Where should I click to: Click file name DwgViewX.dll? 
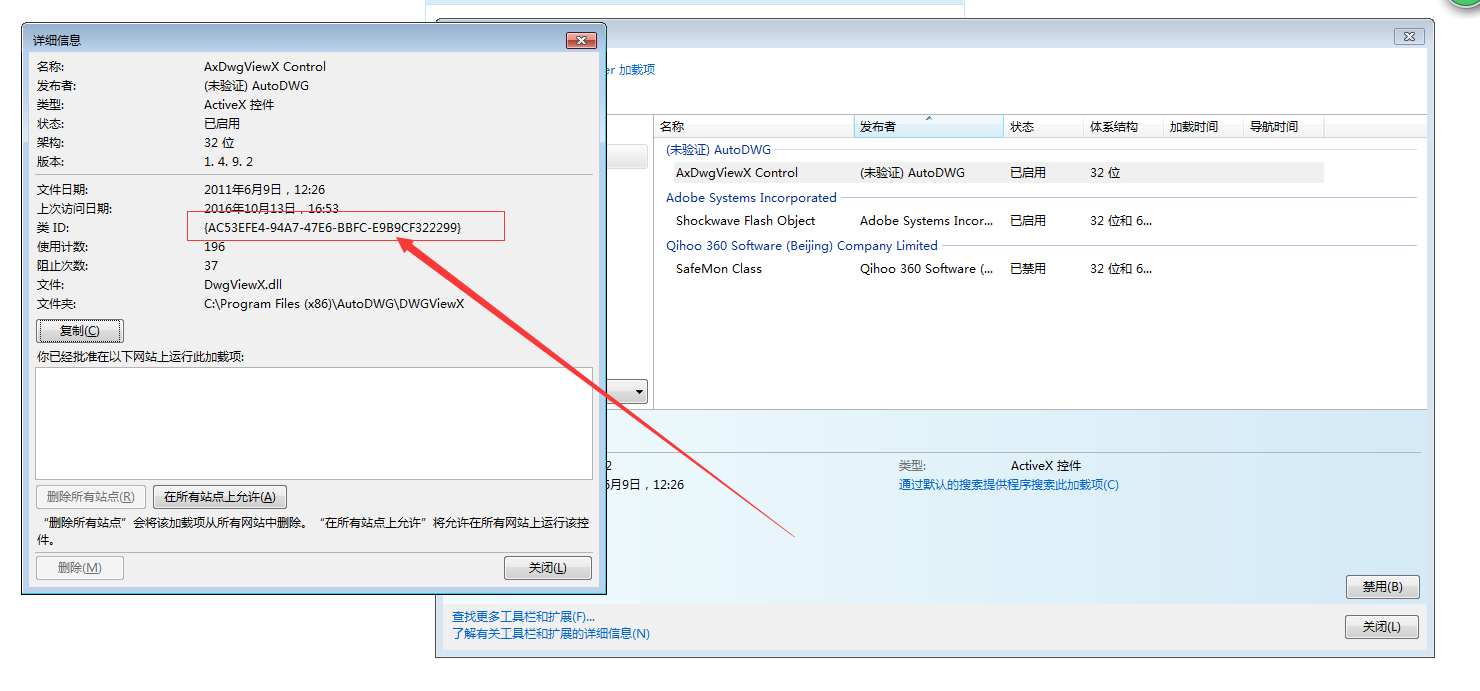tap(243, 285)
